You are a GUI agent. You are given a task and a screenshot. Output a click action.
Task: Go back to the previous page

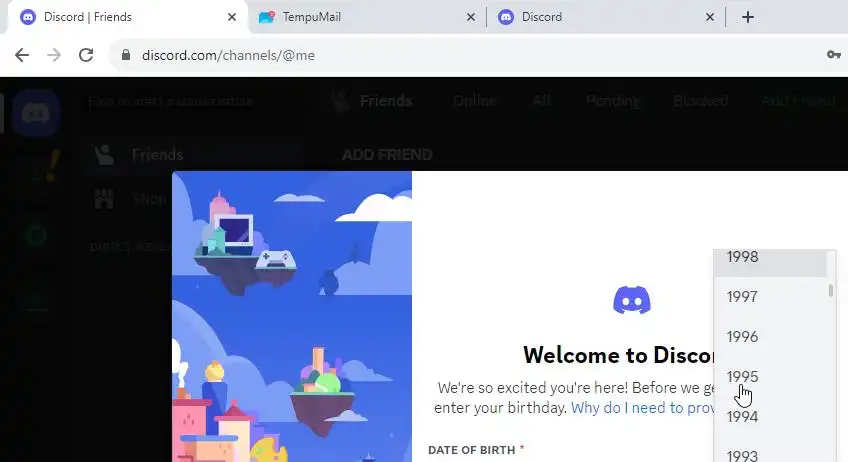(22, 55)
